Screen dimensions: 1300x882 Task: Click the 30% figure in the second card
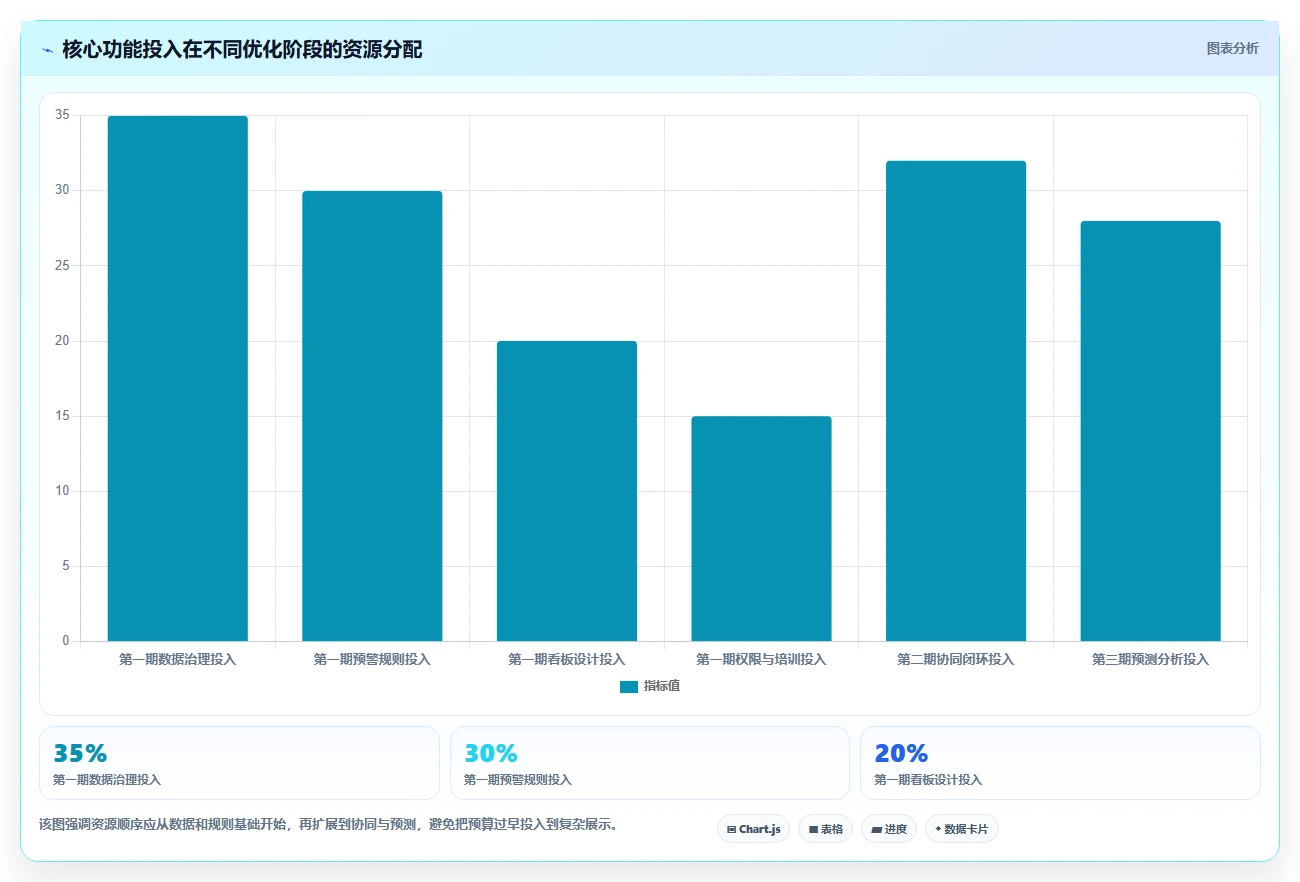491,753
